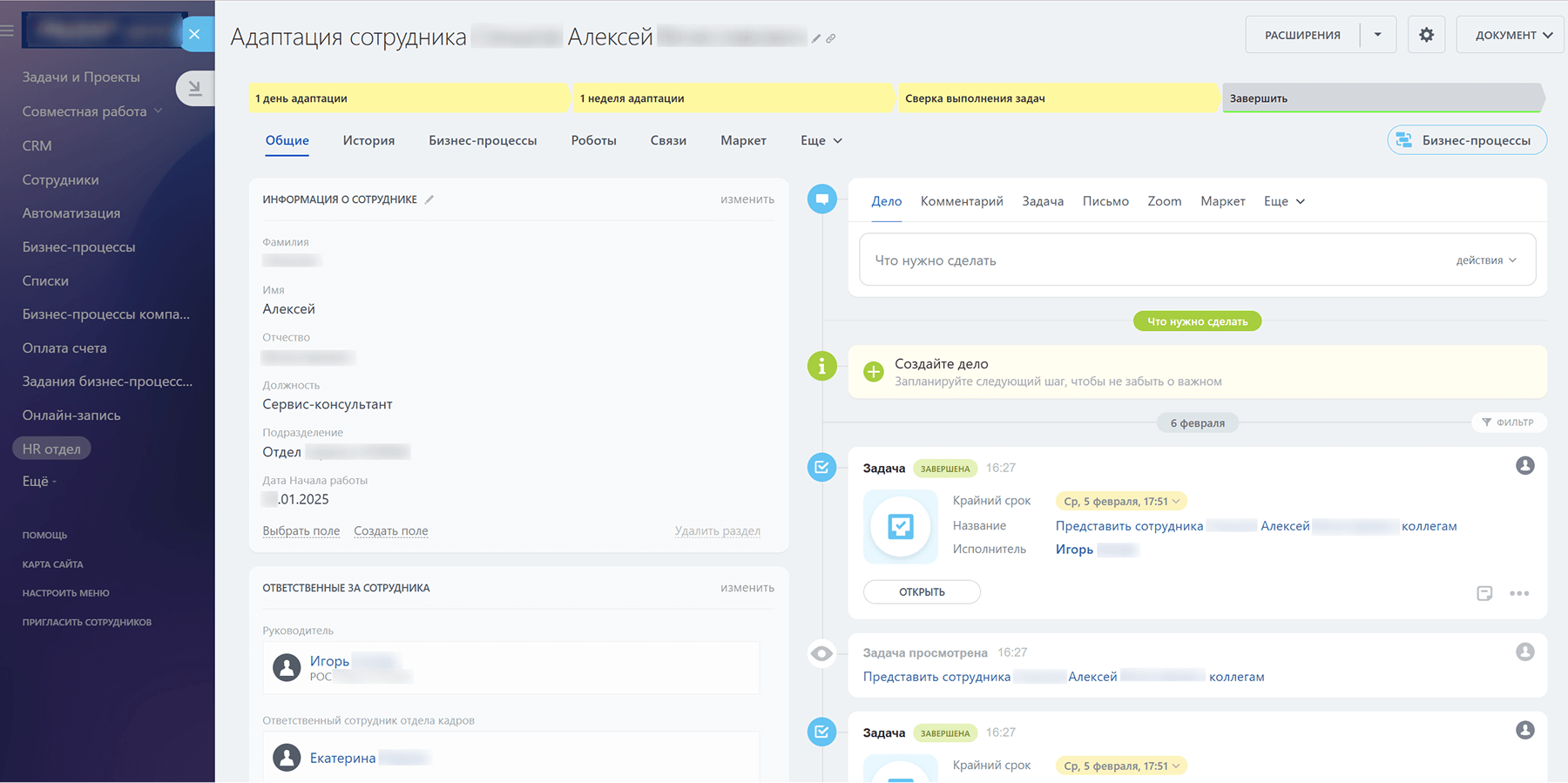Click the collapse arrow icon in sidebar
The image size is (1568, 783).
coord(195,88)
